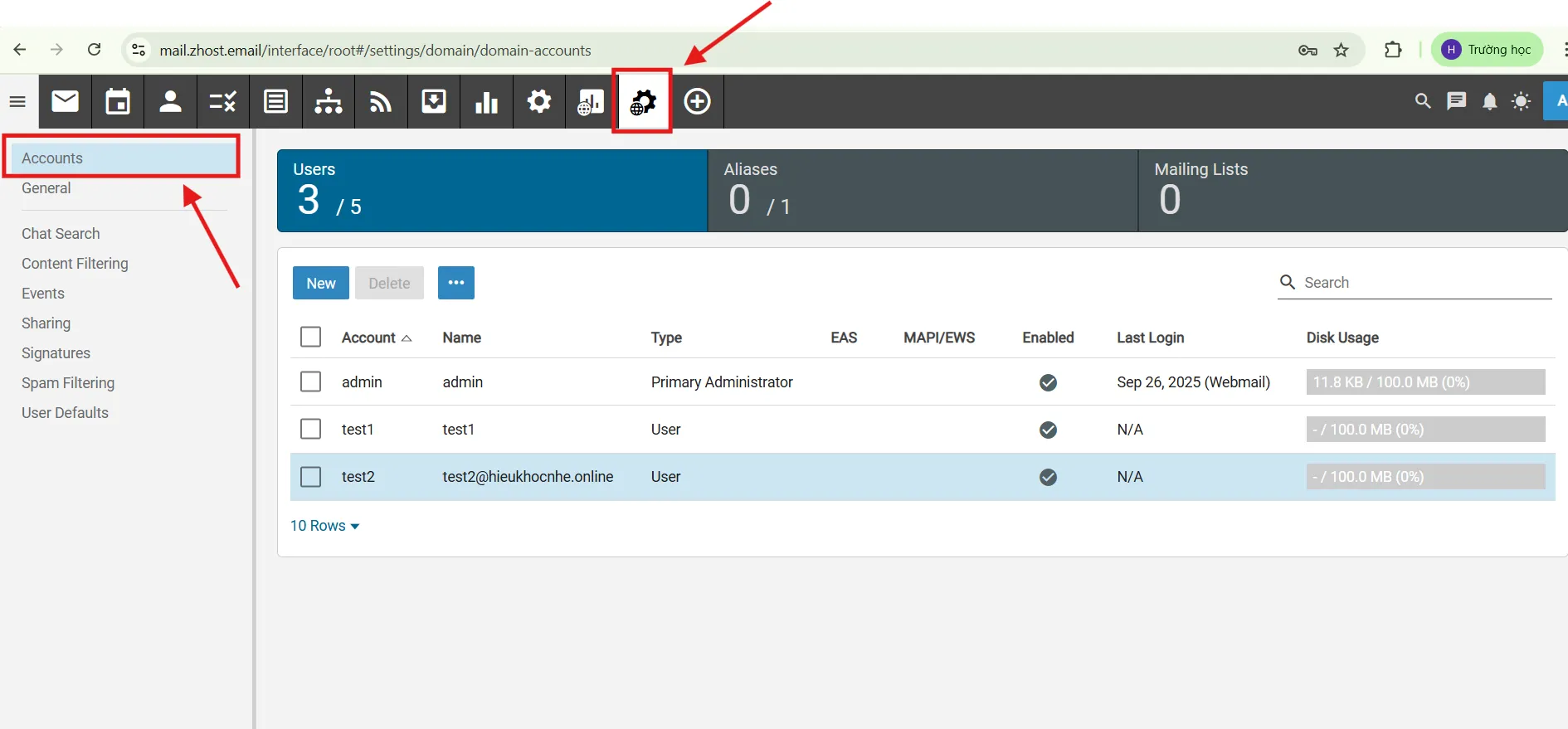Open the Contacts person icon

click(x=170, y=102)
